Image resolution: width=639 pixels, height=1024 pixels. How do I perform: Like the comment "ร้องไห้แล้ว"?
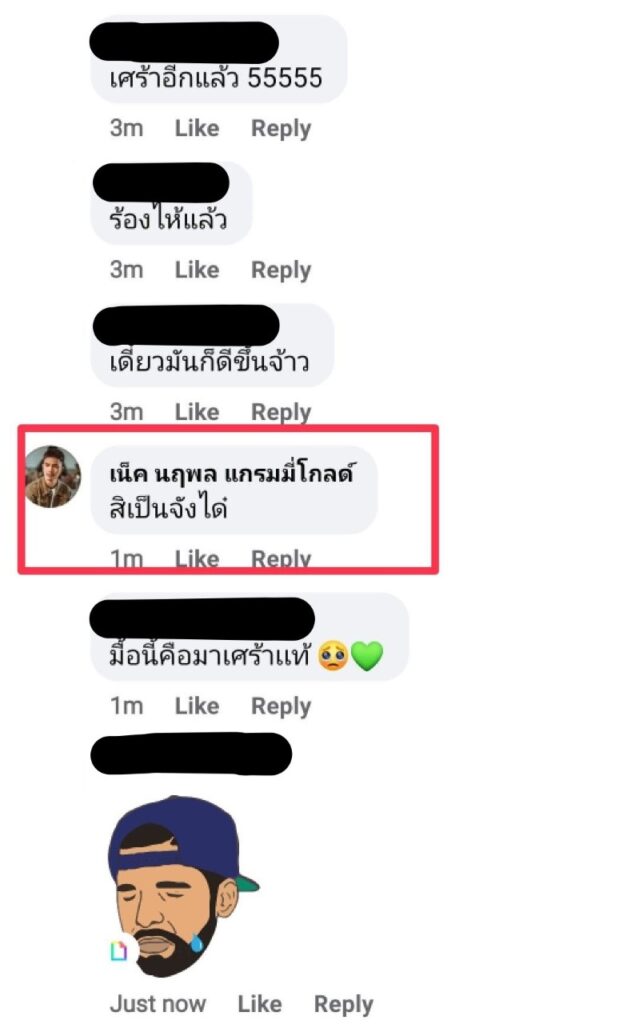pyautogui.click(x=197, y=270)
